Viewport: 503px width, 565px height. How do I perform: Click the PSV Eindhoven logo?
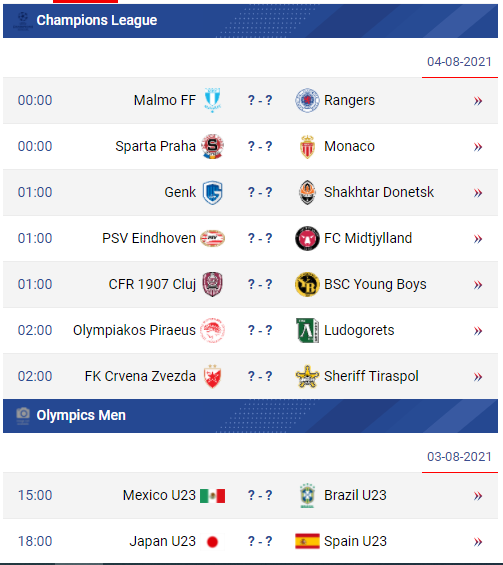[x=212, y=238]
